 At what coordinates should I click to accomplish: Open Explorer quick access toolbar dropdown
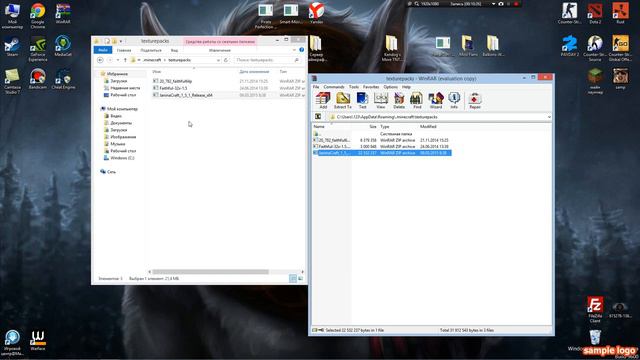click(121, 41)
